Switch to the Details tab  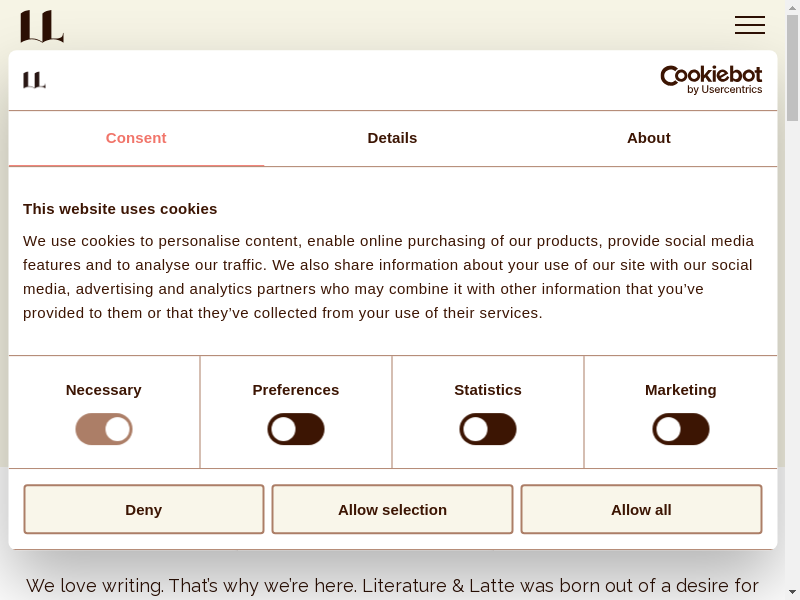pos(392,138)
